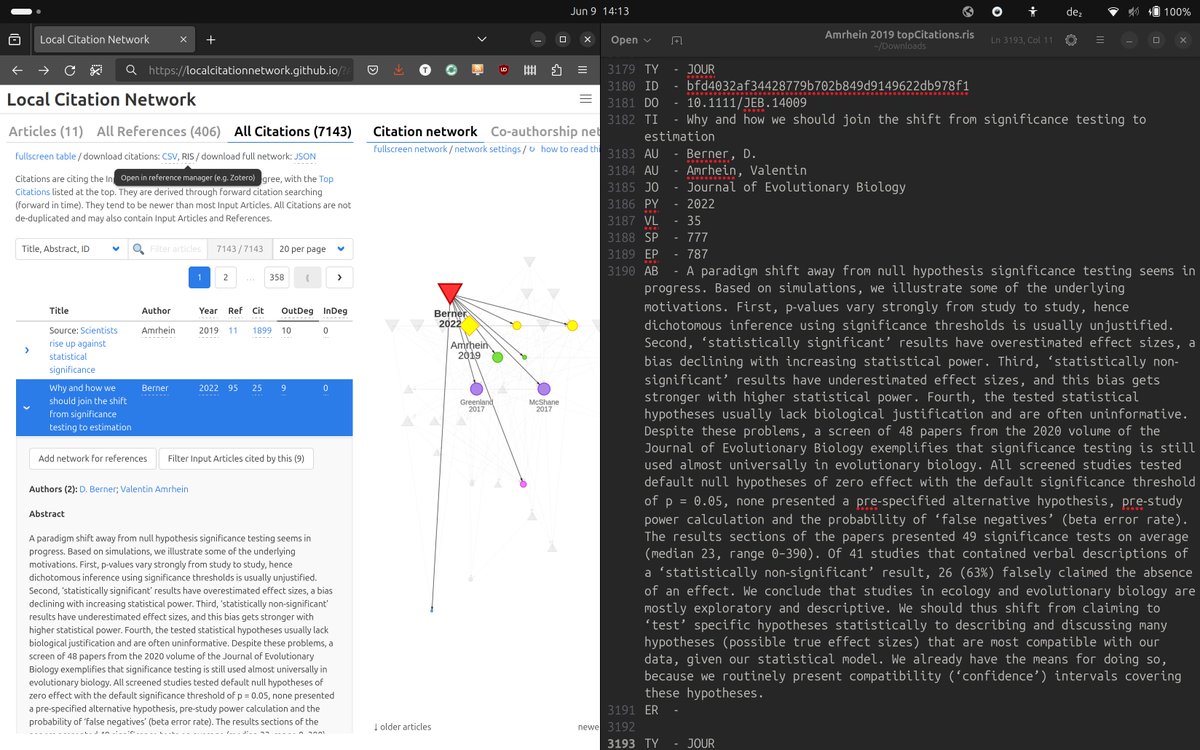The height and width of the screenshot is (750, 1200).
Task: Go forward in browser history
Action: pos(43,71)
